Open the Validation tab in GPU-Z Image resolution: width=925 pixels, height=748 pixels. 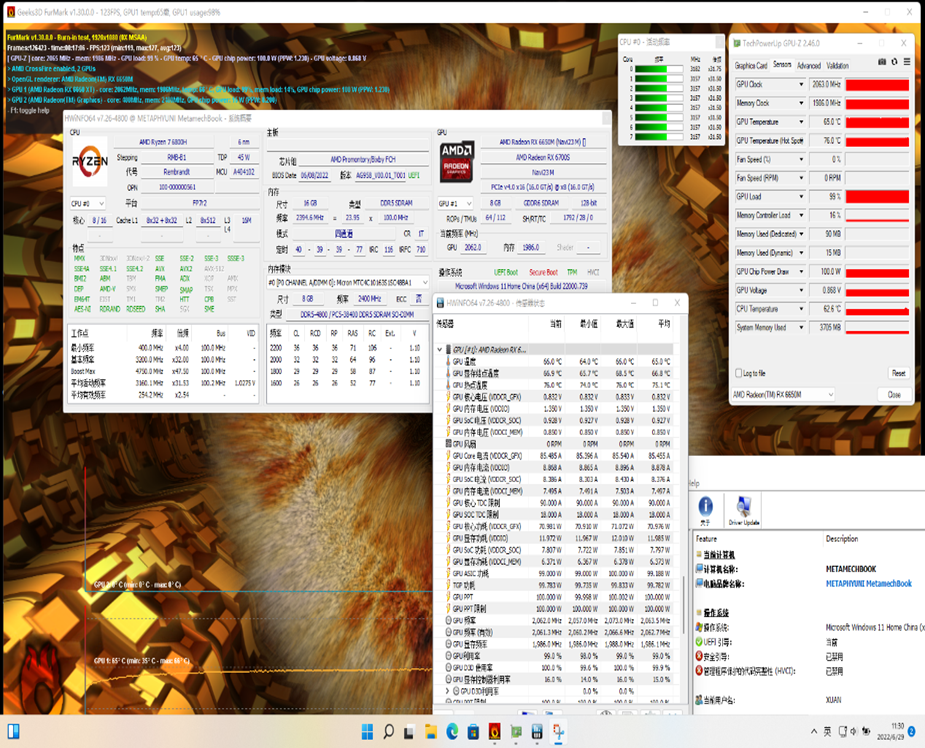(838, 65)
